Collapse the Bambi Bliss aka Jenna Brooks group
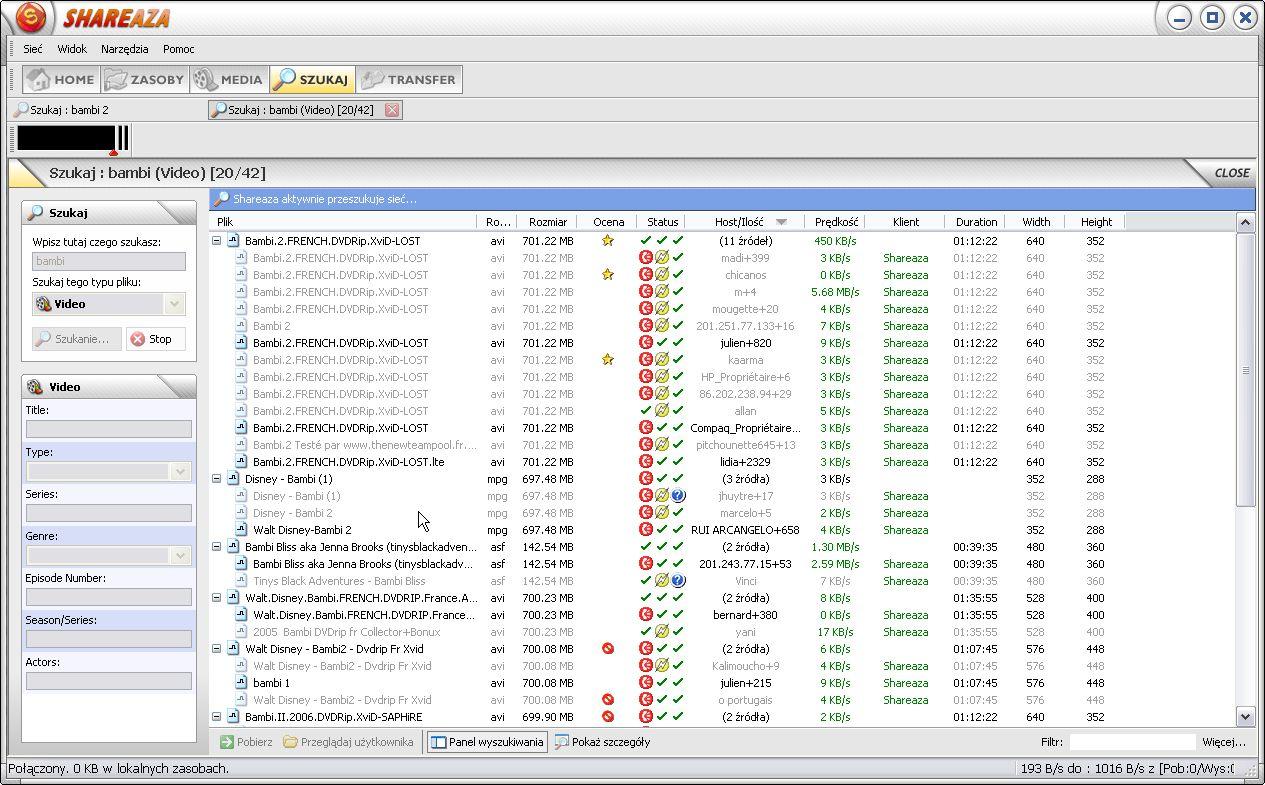This screenshot has height=785, width=1265. (217, 547)
